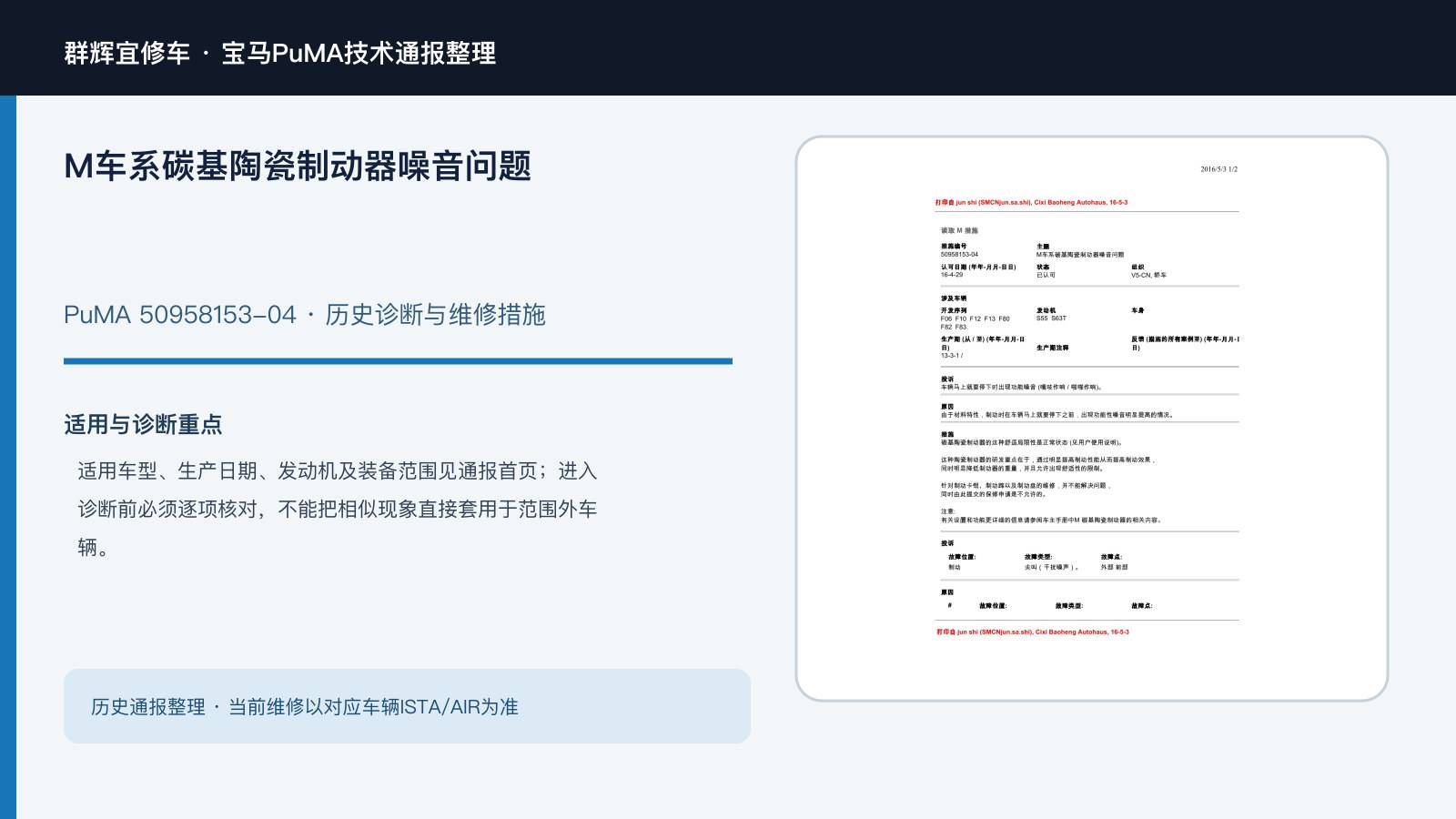Click the red print line at the document bottom
Screen dimensions: 1456x819
point(1033,632)
